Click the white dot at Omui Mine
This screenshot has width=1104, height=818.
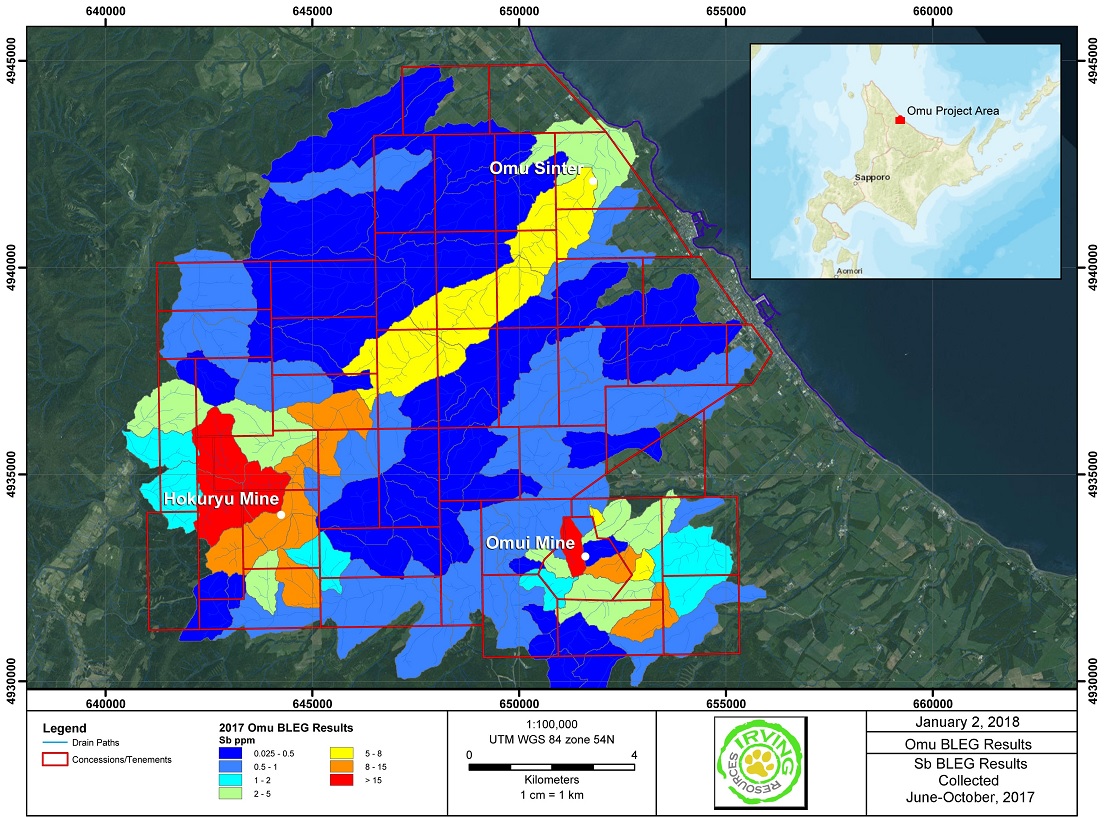pyautogui.click(x=585, y=556)
